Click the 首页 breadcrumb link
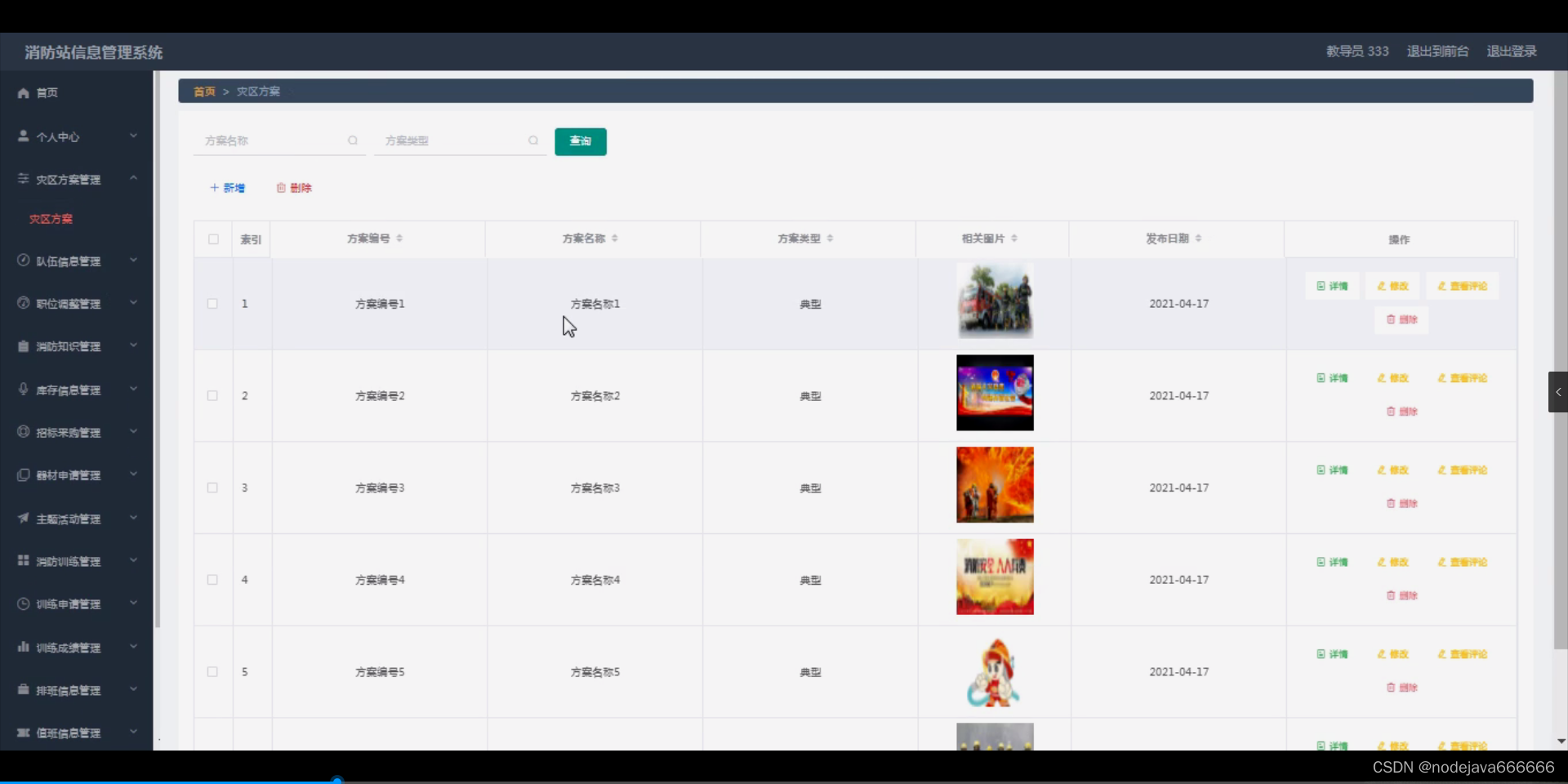Viewport: 1568px width, 784px height. pos(204,91)
